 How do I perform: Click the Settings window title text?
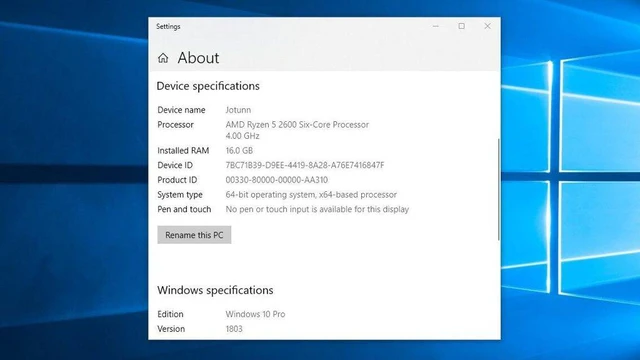pos(168,27)
